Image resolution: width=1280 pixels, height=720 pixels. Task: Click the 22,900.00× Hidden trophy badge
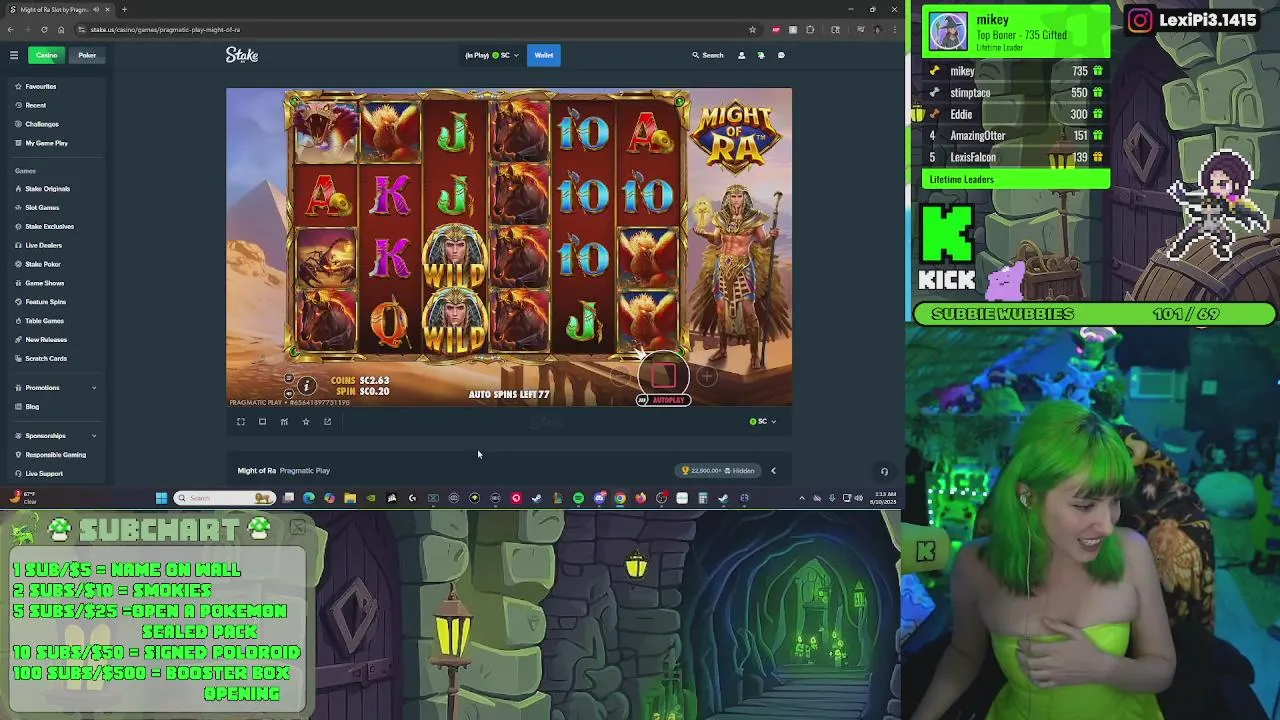(718, 470)
